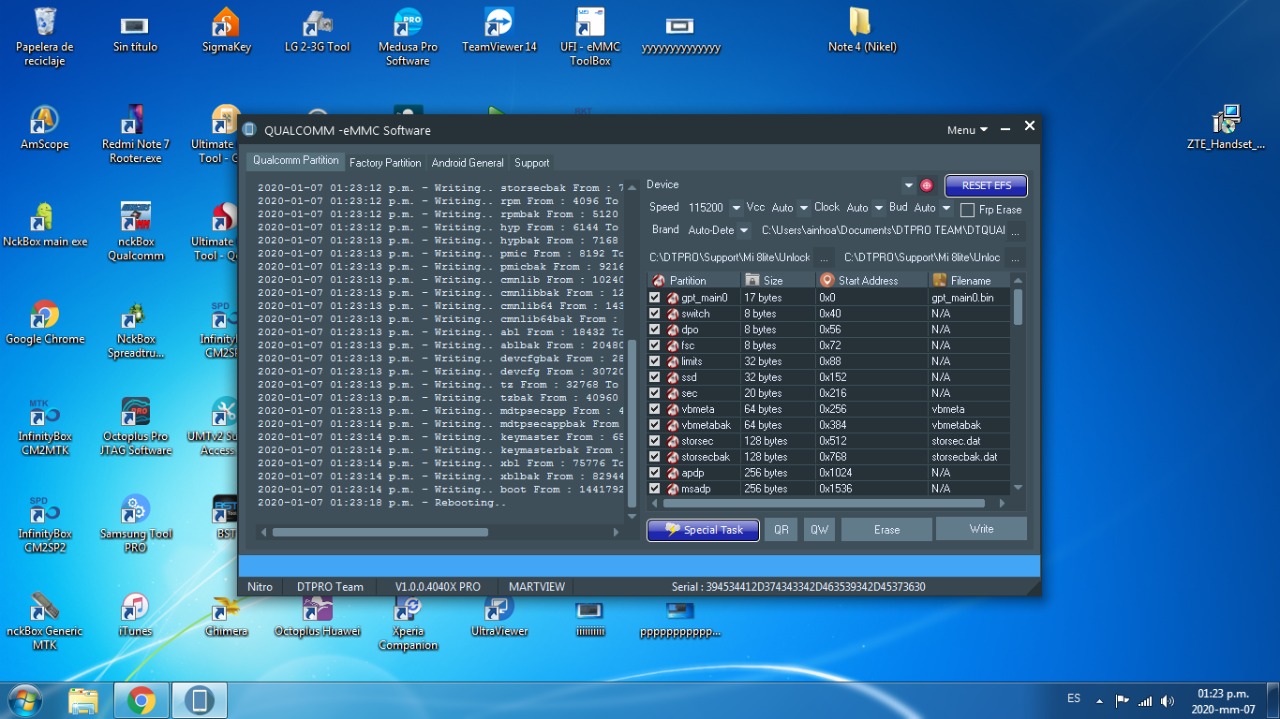Image resolution: width=1280 pixels, height=719 pixels.
Task: Switch to Support tab
Action: coord(531,162)
